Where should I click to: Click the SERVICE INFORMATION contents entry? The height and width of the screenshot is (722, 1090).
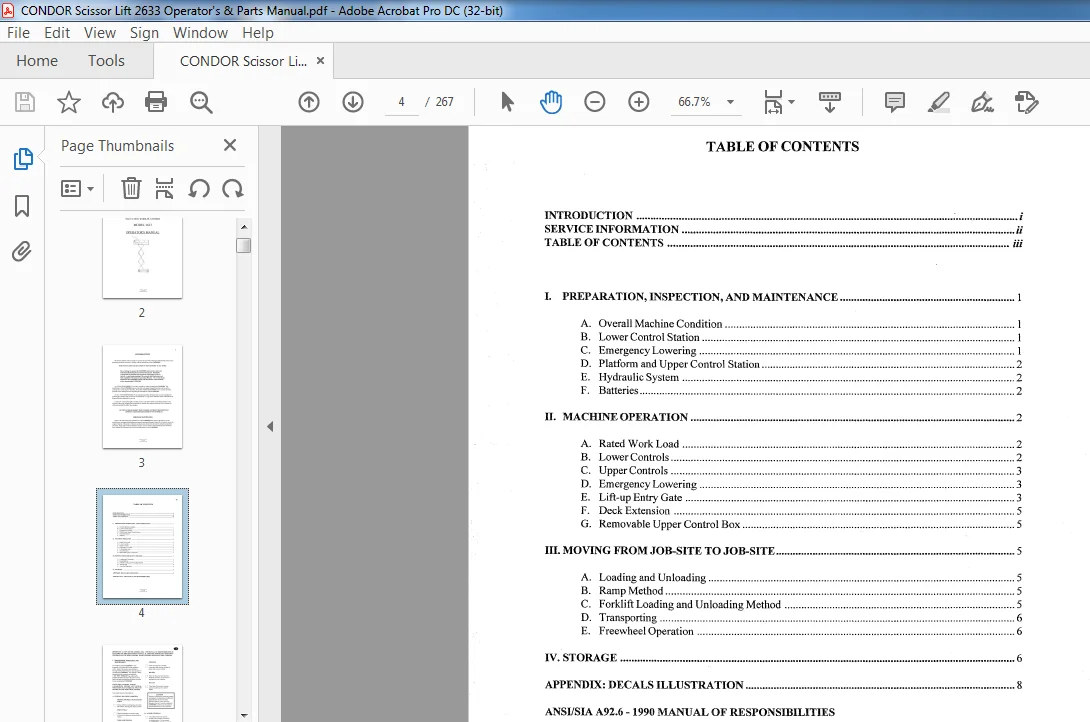tap(783, 229)
